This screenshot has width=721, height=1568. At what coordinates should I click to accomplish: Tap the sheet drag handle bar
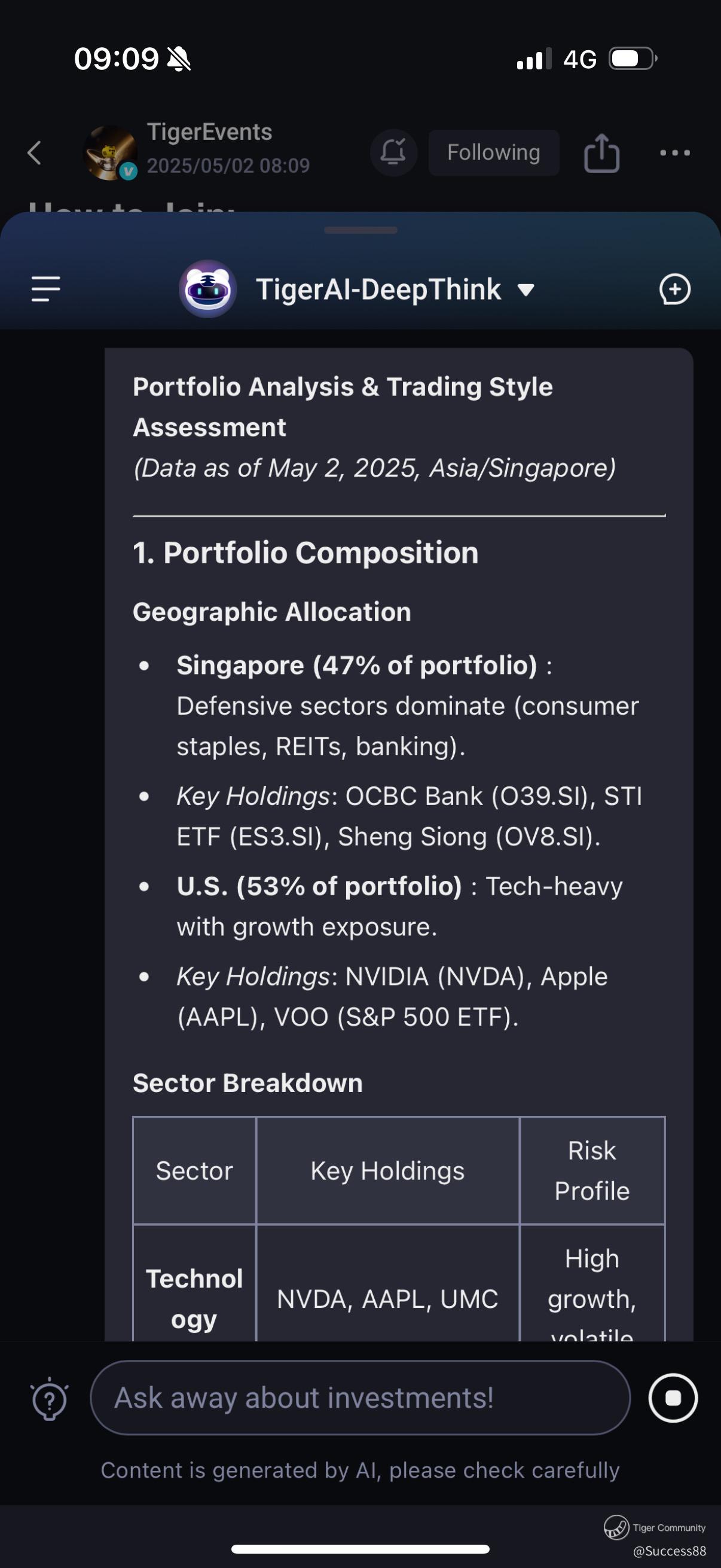(360, 230)
